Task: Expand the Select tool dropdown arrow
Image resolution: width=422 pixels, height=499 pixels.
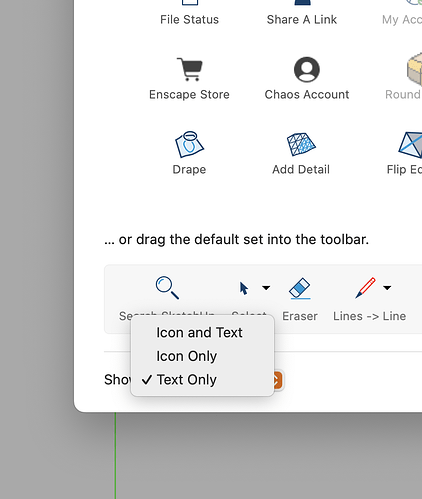Action: (266, 288)
